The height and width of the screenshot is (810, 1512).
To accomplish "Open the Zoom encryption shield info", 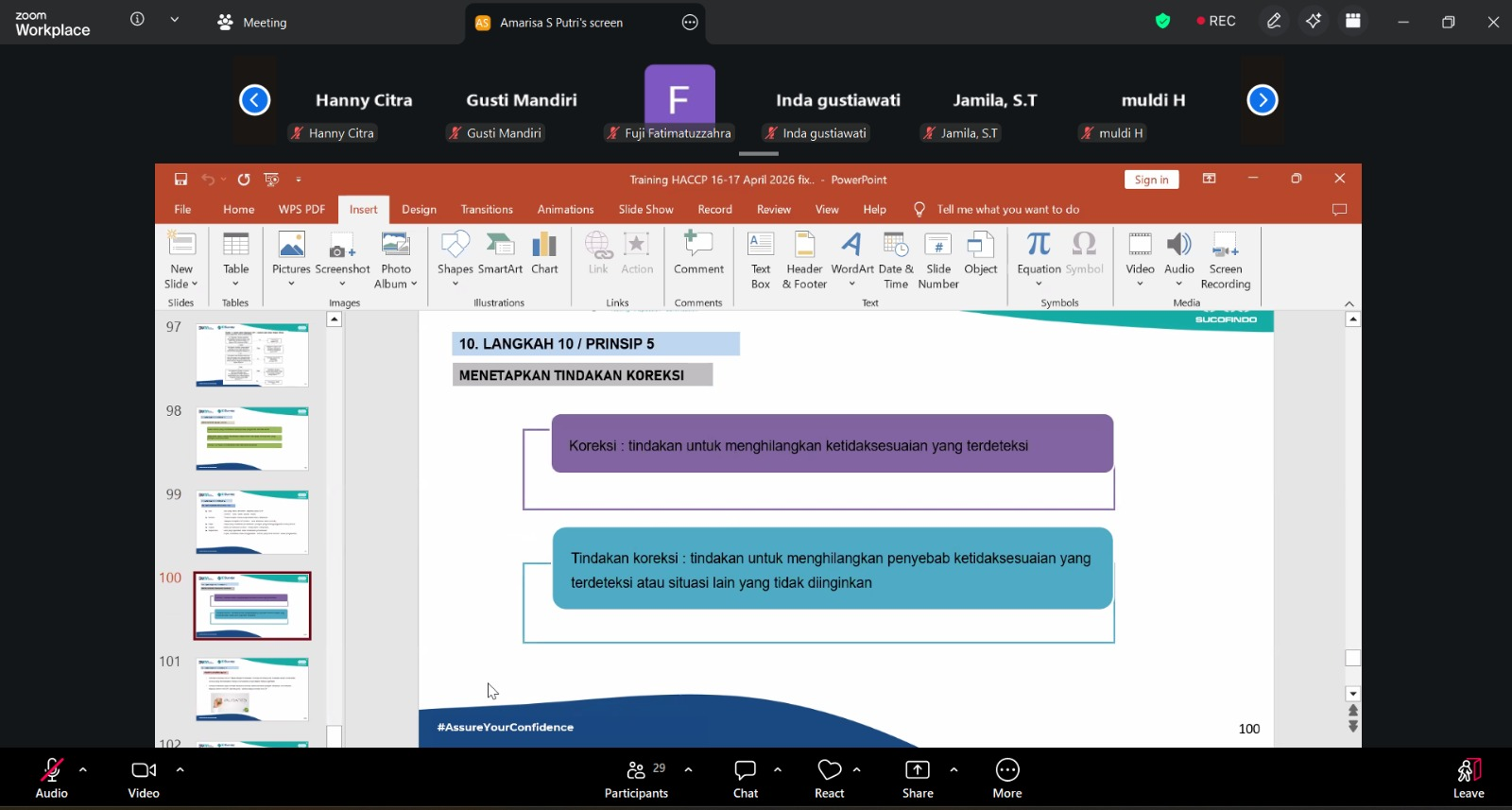I will (x=1163, y=21).
